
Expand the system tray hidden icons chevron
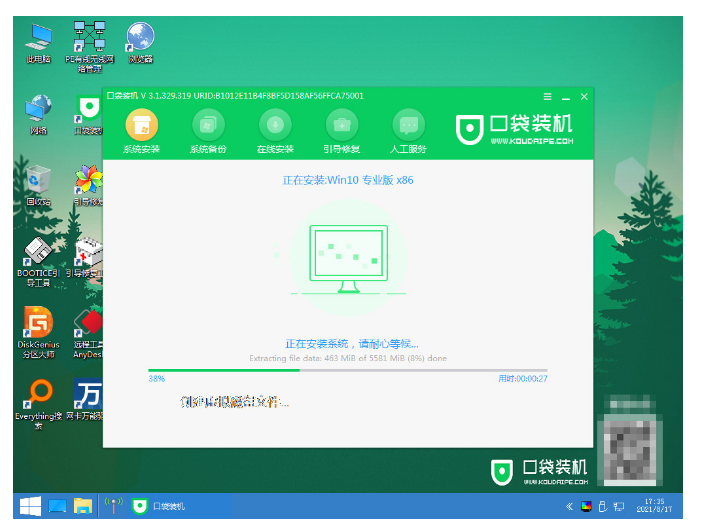point(569,506)
